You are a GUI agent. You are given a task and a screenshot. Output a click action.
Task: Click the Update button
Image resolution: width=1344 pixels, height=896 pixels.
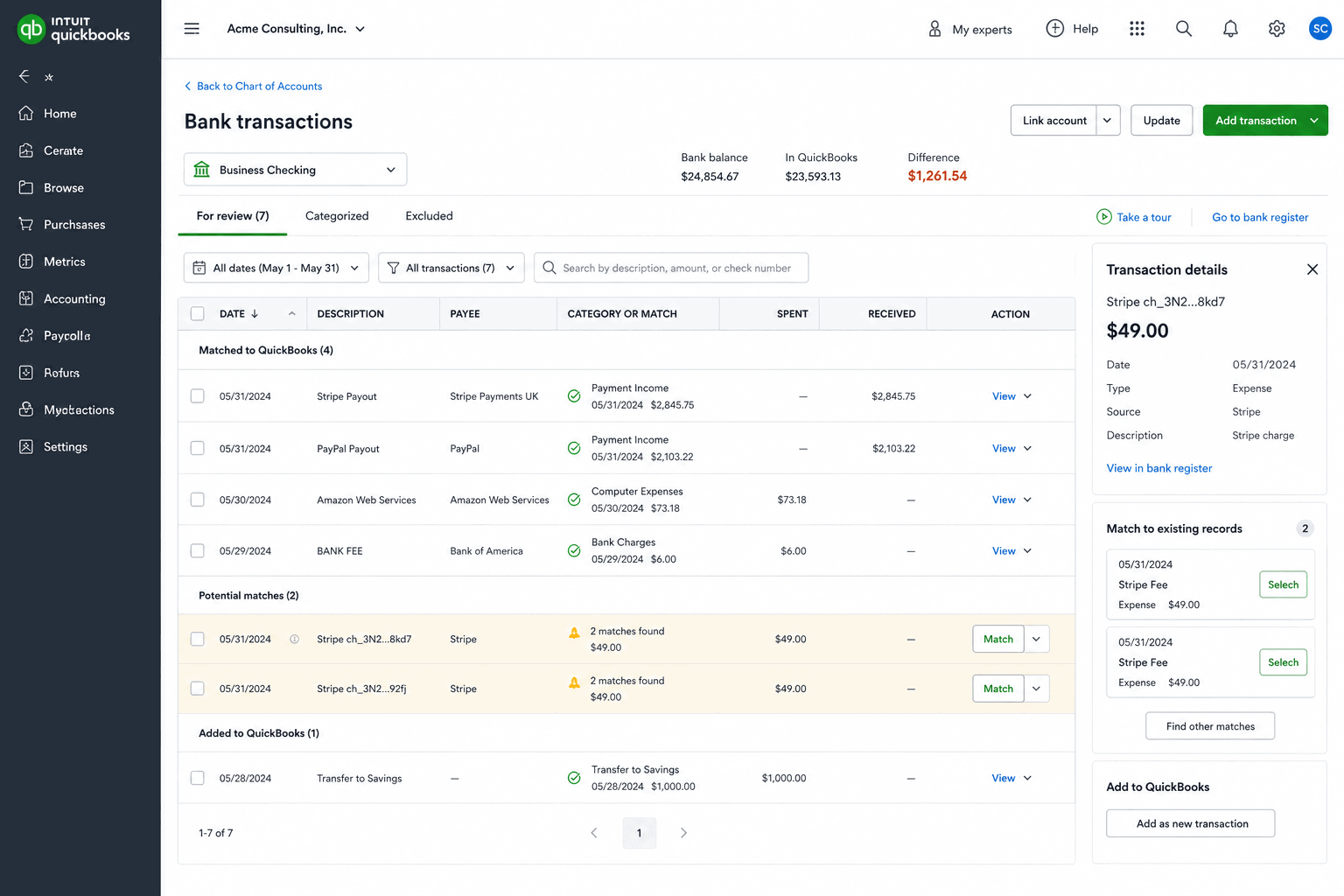1162,121
